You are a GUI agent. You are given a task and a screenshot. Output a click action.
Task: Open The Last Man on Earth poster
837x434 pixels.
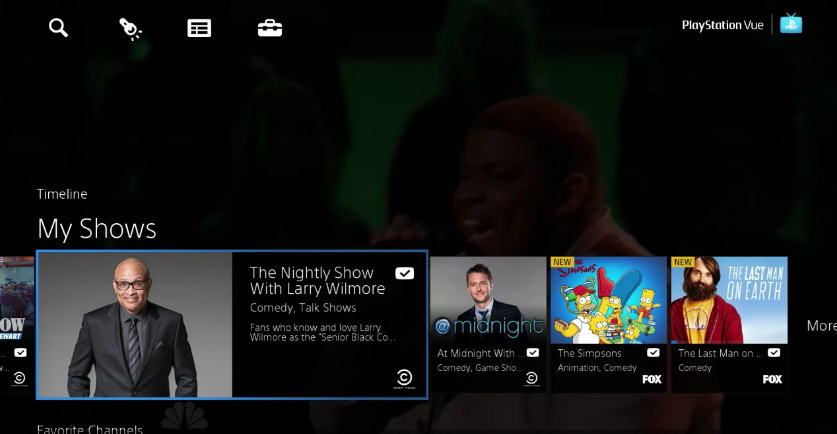click(x=728, y=300)
